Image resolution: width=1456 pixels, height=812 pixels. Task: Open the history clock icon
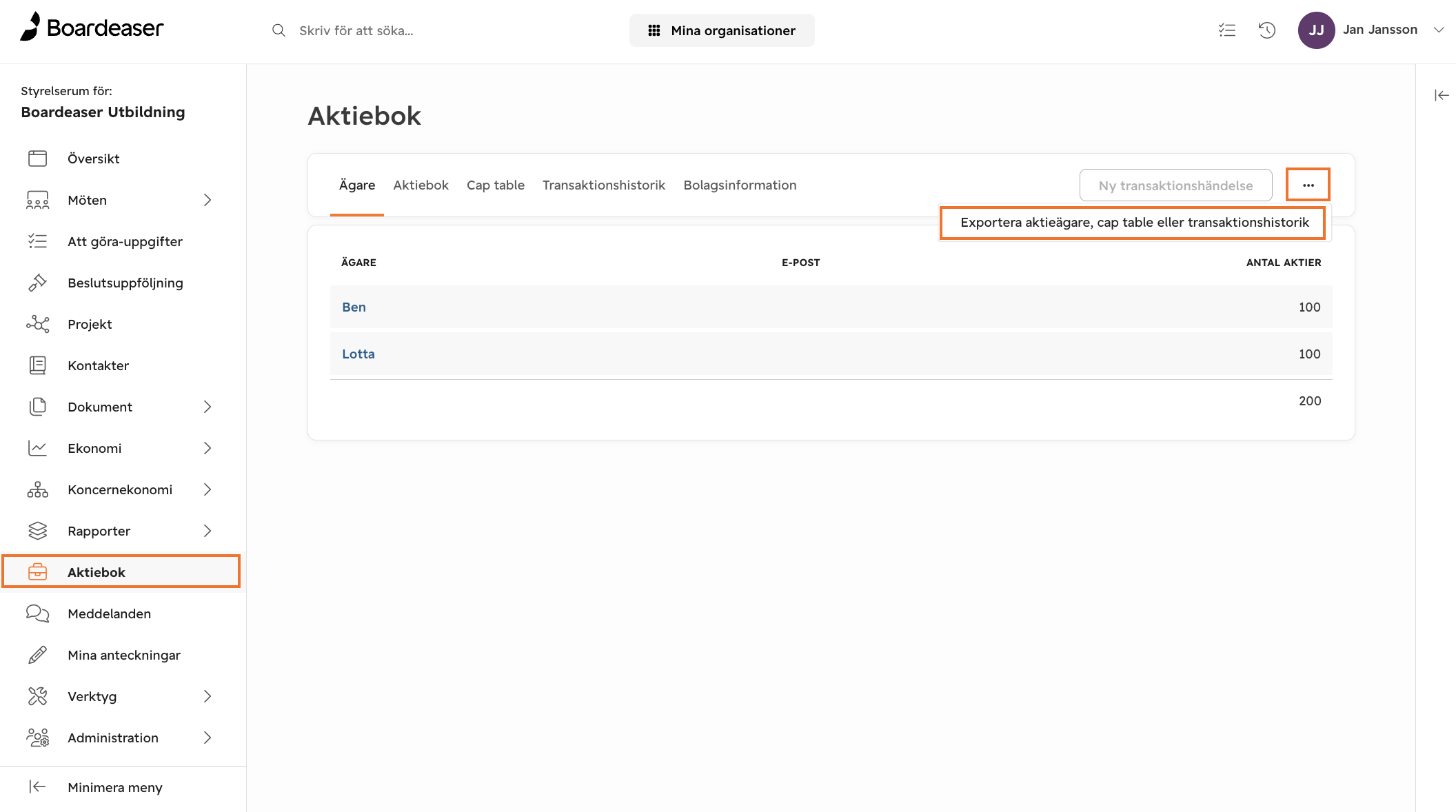click(x=1267, y=30)
